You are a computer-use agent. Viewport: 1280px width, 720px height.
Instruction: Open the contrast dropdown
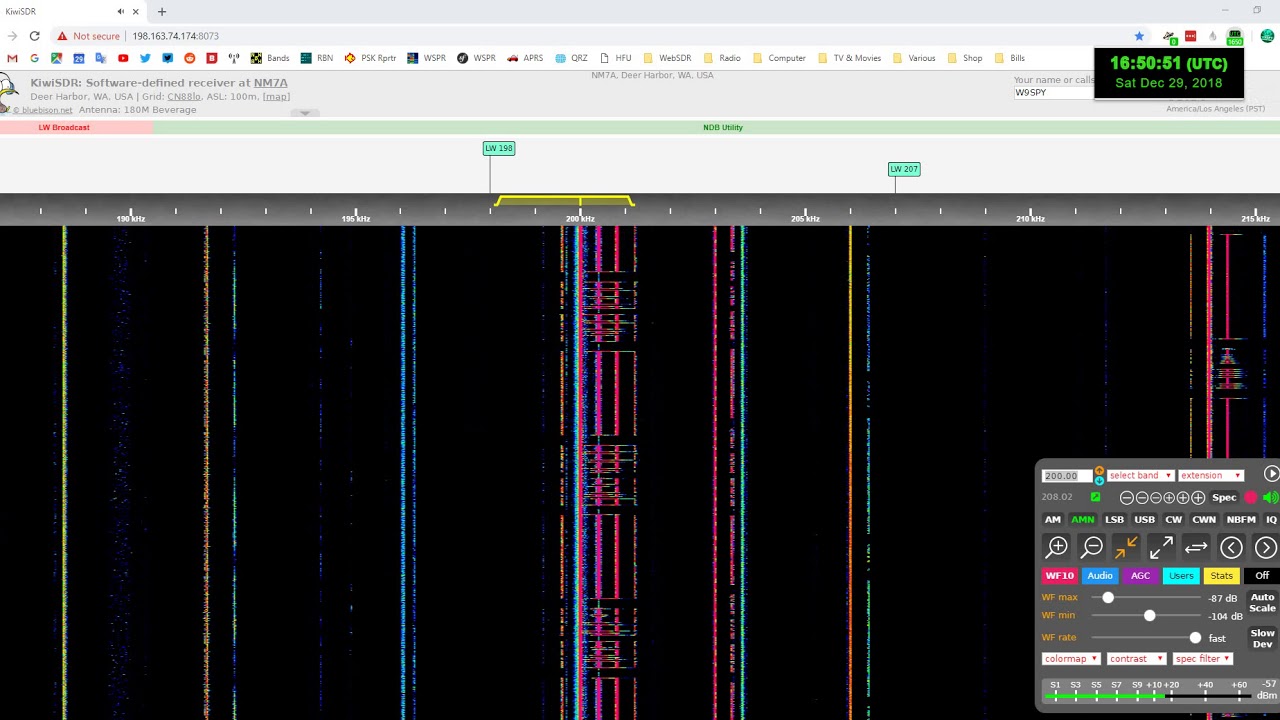click(1136, 658)
